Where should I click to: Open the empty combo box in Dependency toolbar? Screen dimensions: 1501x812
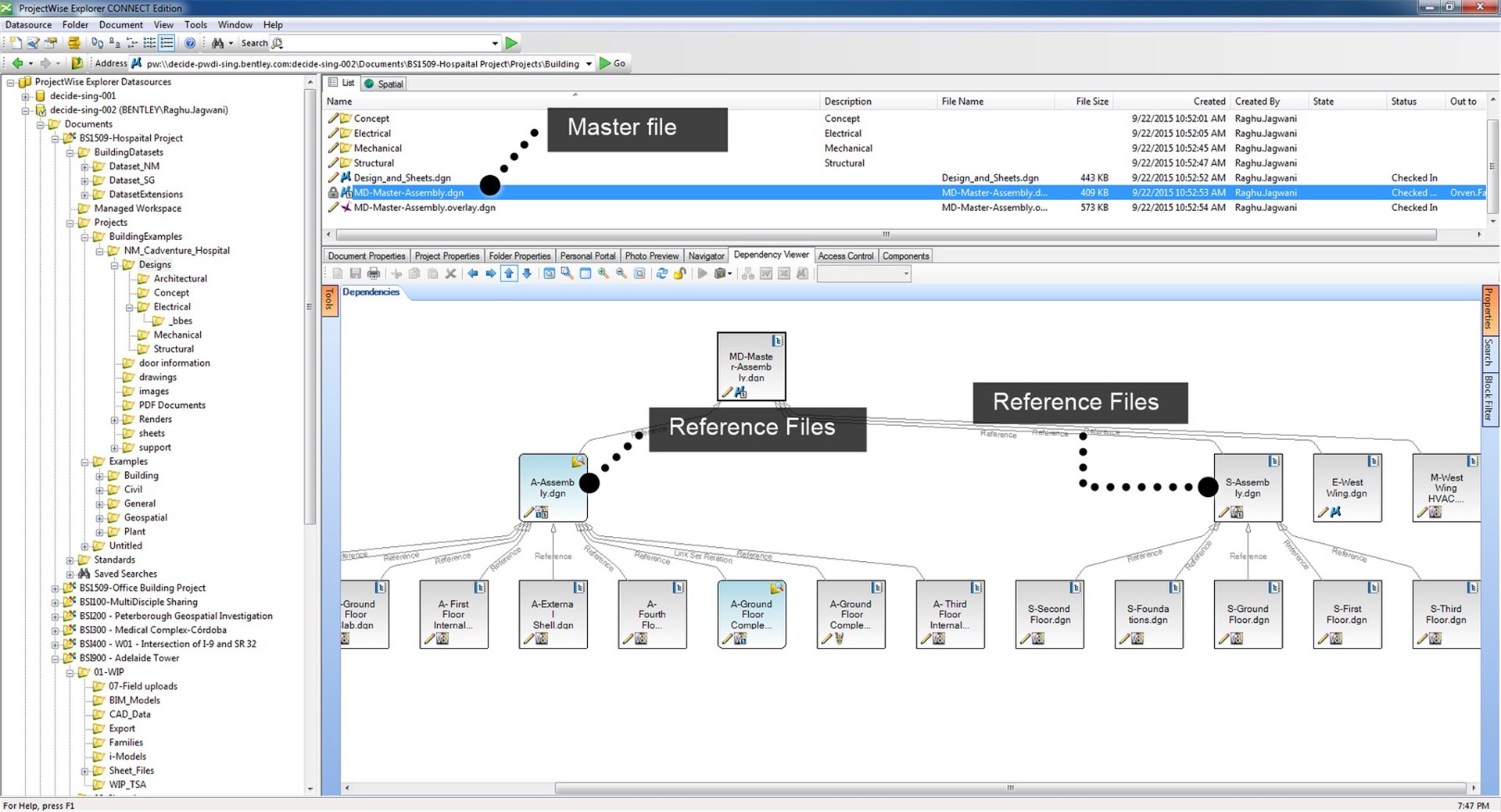pos(864,274)
